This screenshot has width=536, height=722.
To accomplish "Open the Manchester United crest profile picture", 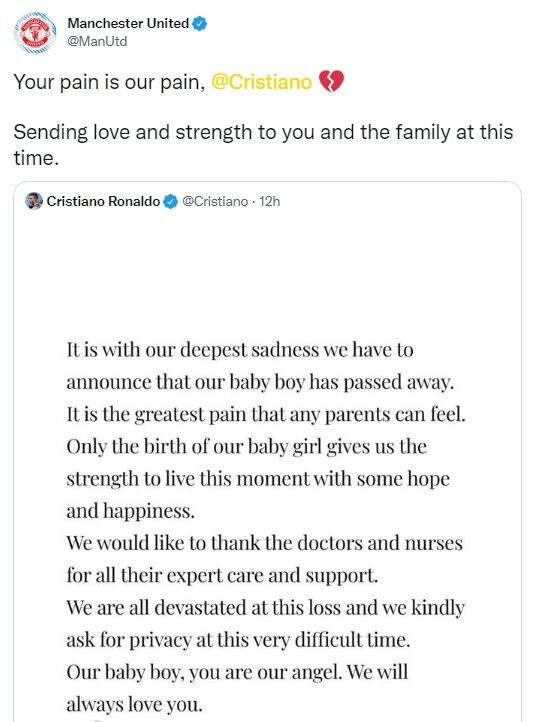I will (35, 33).
